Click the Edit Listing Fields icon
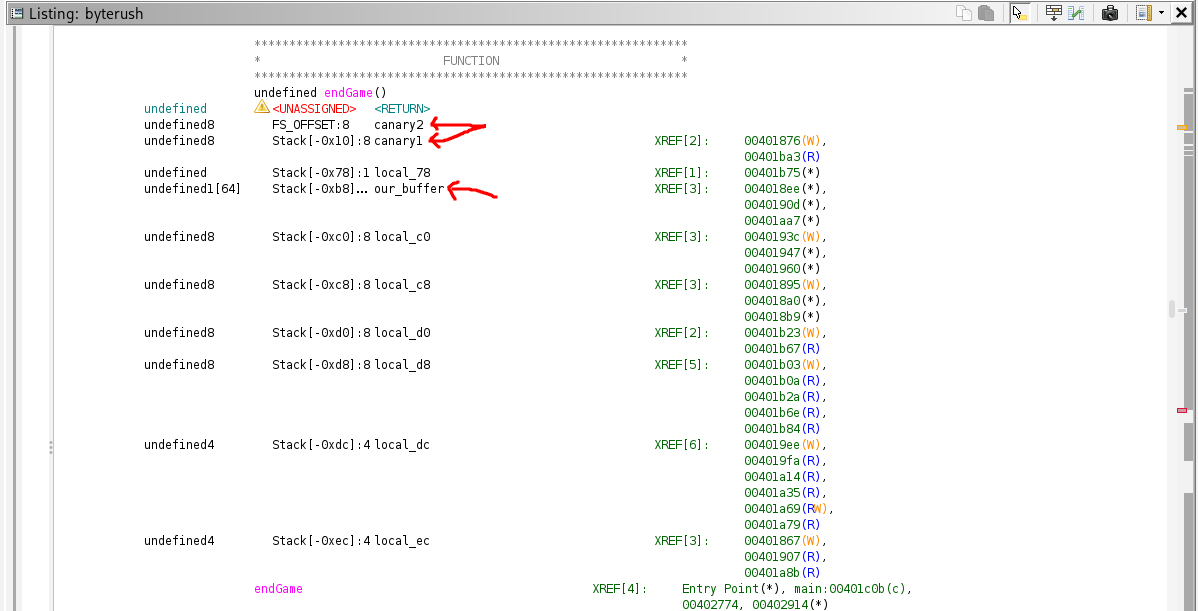This screenshot has width=1198, height=611. [1053, 12]
